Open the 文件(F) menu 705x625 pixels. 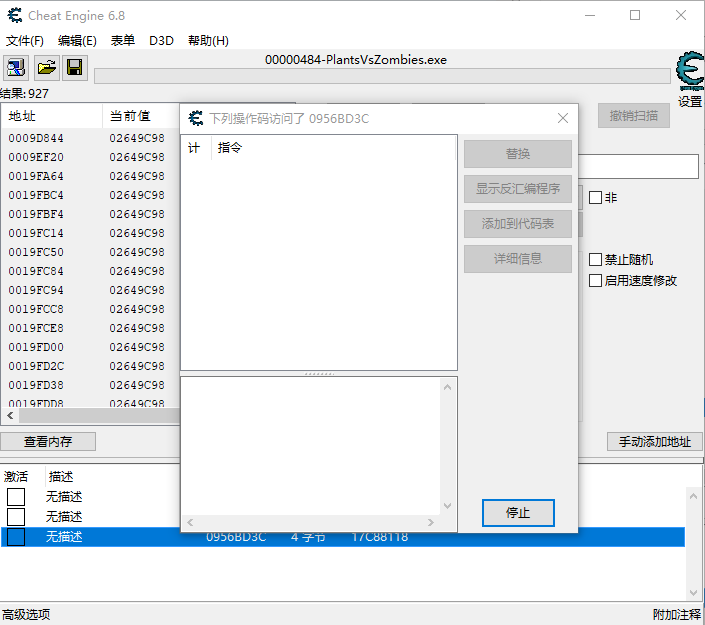[25, 41]
